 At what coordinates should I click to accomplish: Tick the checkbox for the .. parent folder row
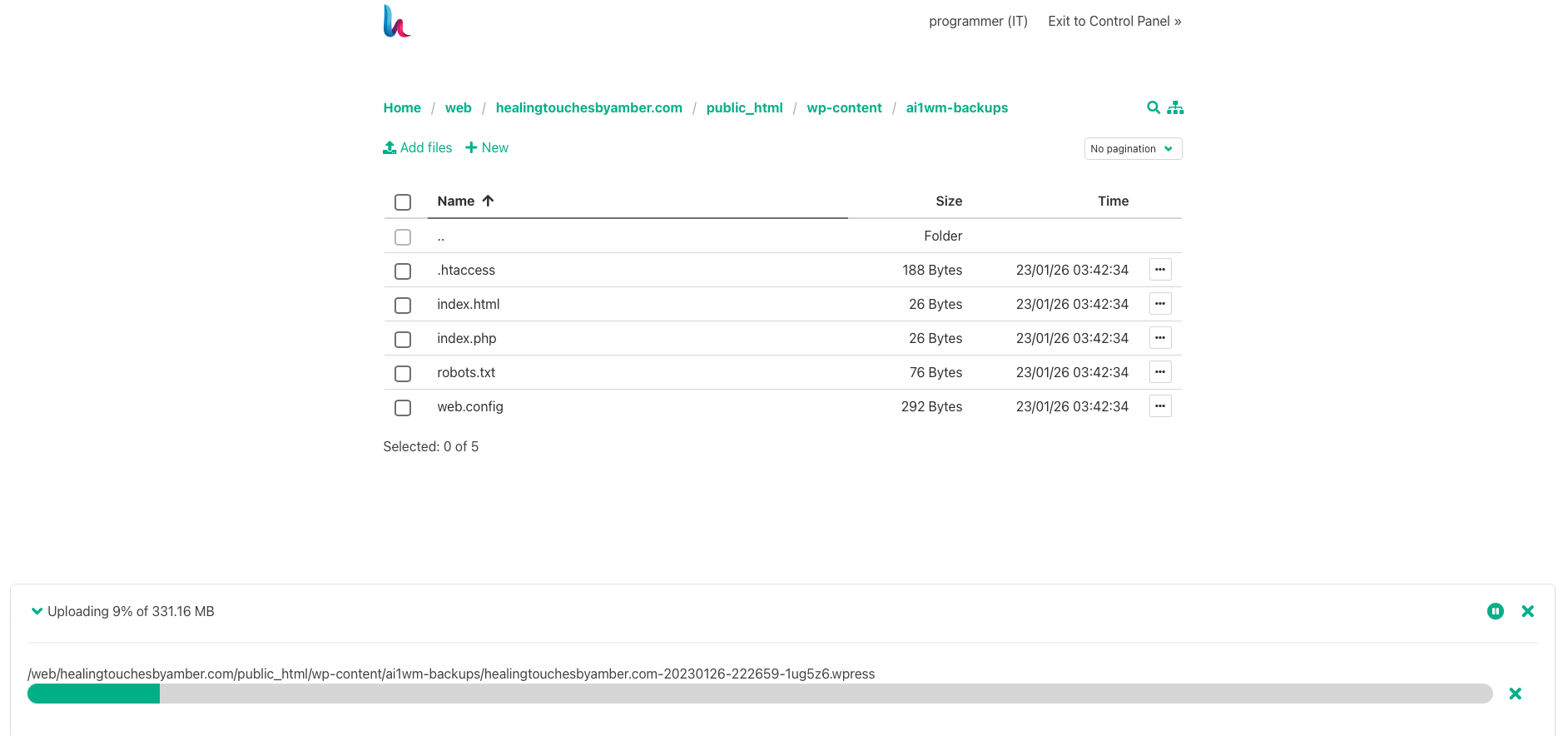coord(403,237)
